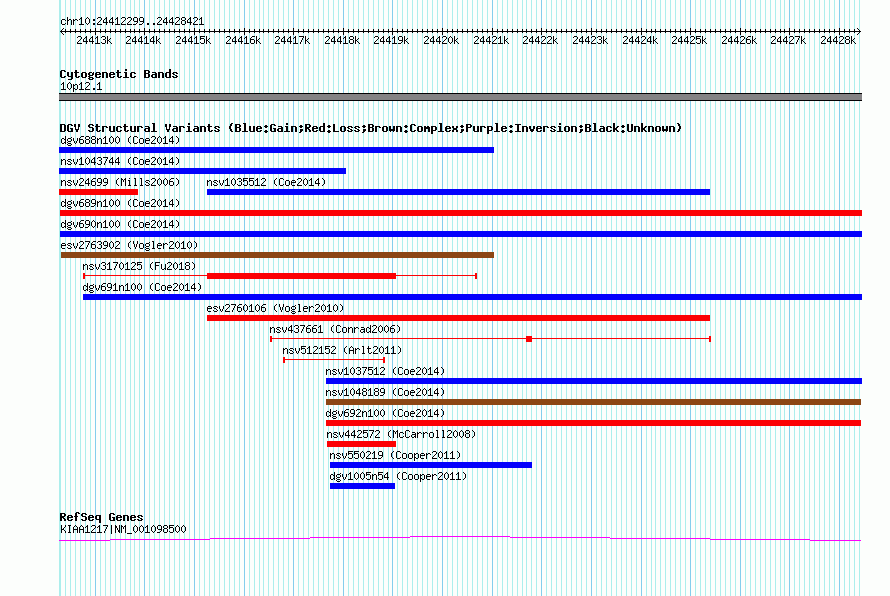The image size is (890, 596).
Task: Click the dgv1005n54 (Cooper2011) blue bar
Action: [362, 486]
